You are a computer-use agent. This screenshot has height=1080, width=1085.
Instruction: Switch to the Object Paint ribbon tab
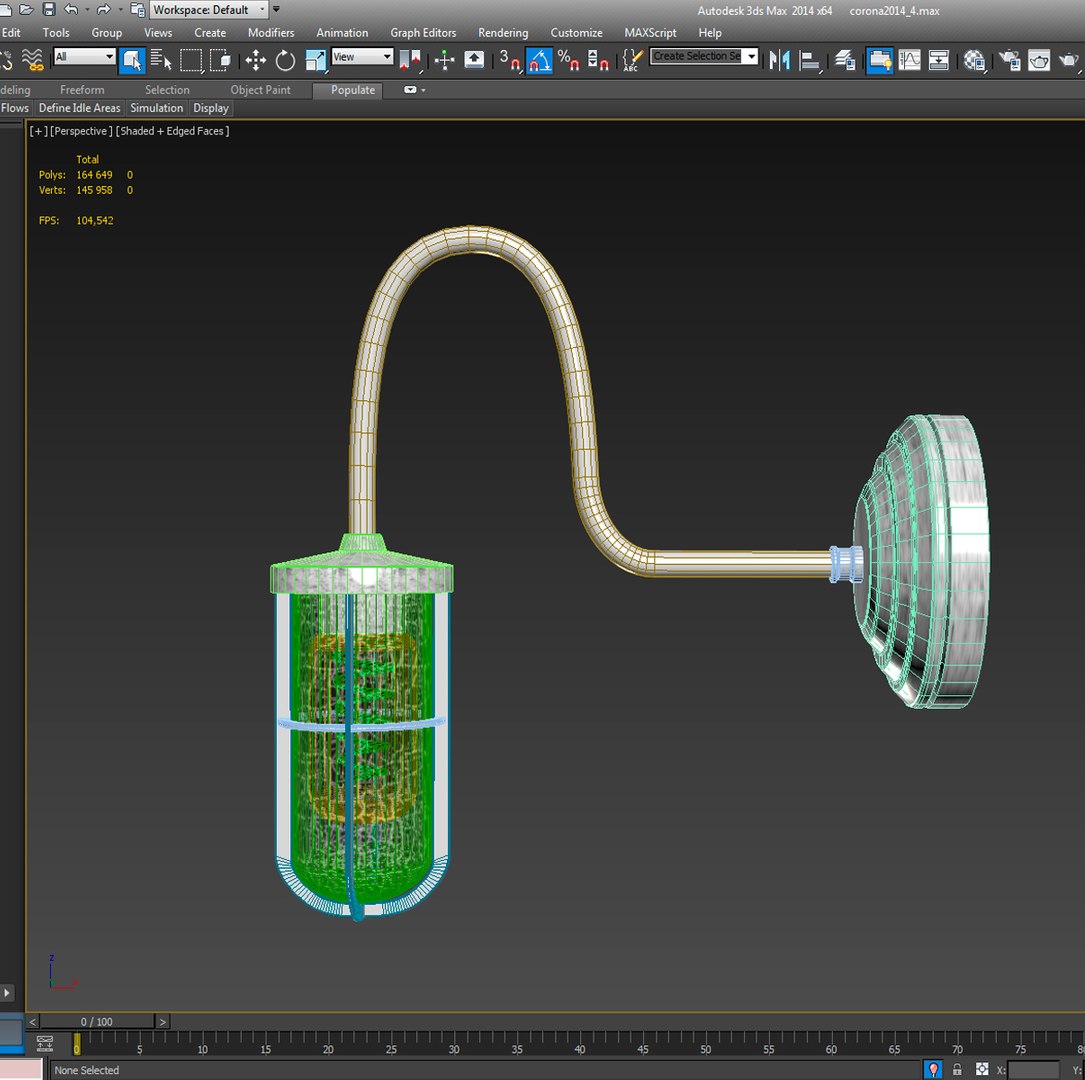tap(261, 90)
